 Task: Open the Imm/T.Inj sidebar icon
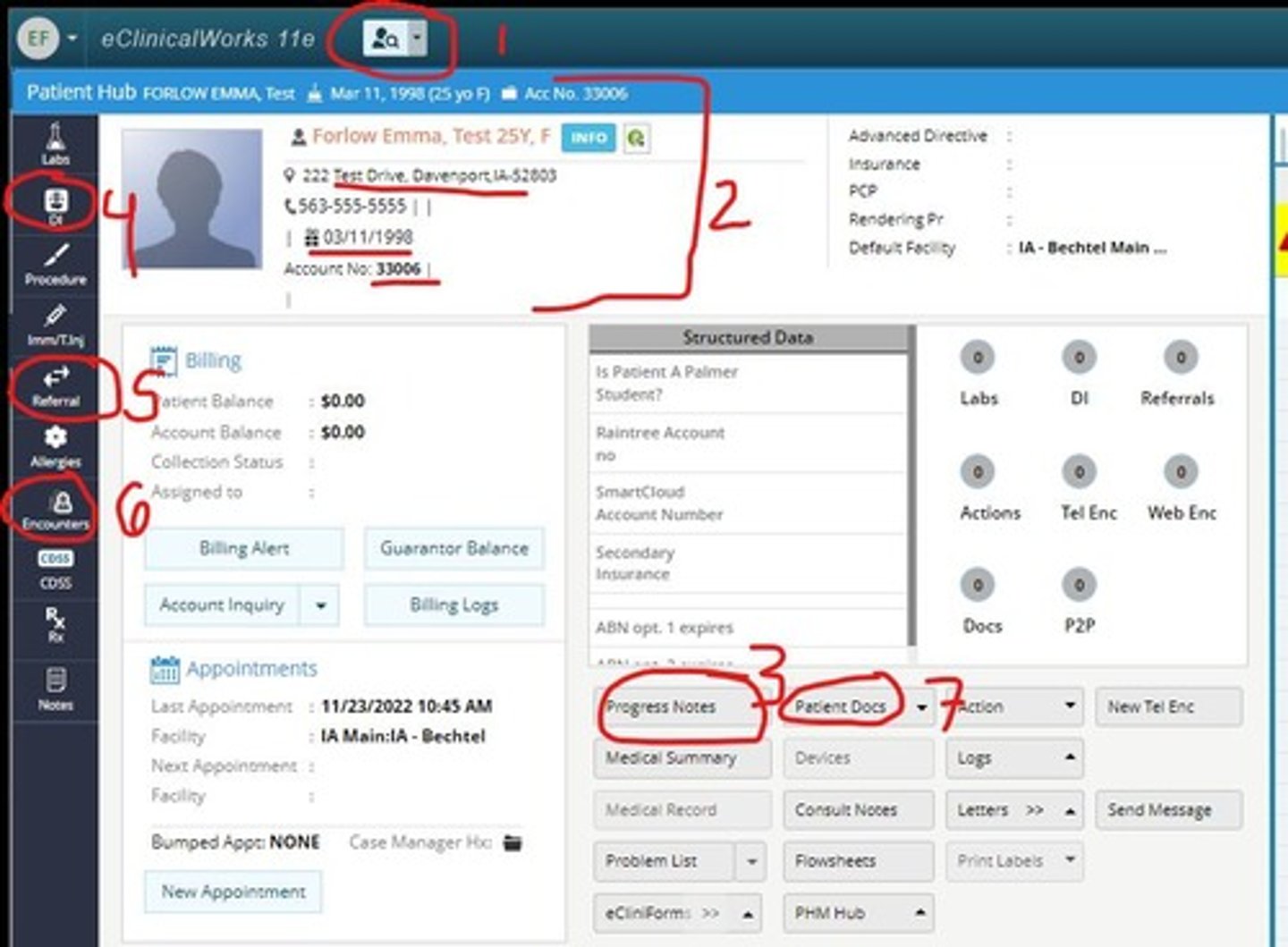tap(55, 325)
